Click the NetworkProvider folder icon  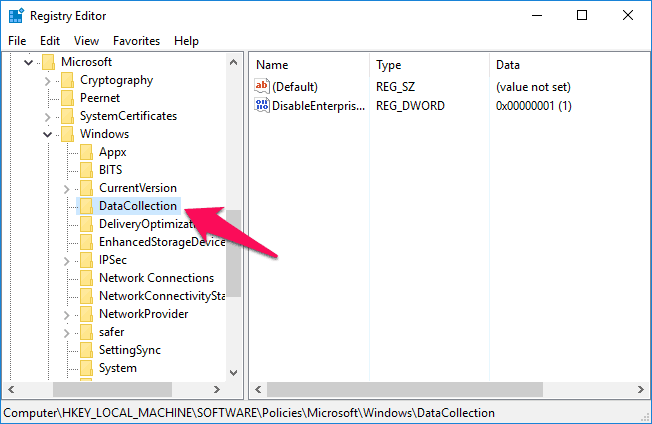coord(86,314)
